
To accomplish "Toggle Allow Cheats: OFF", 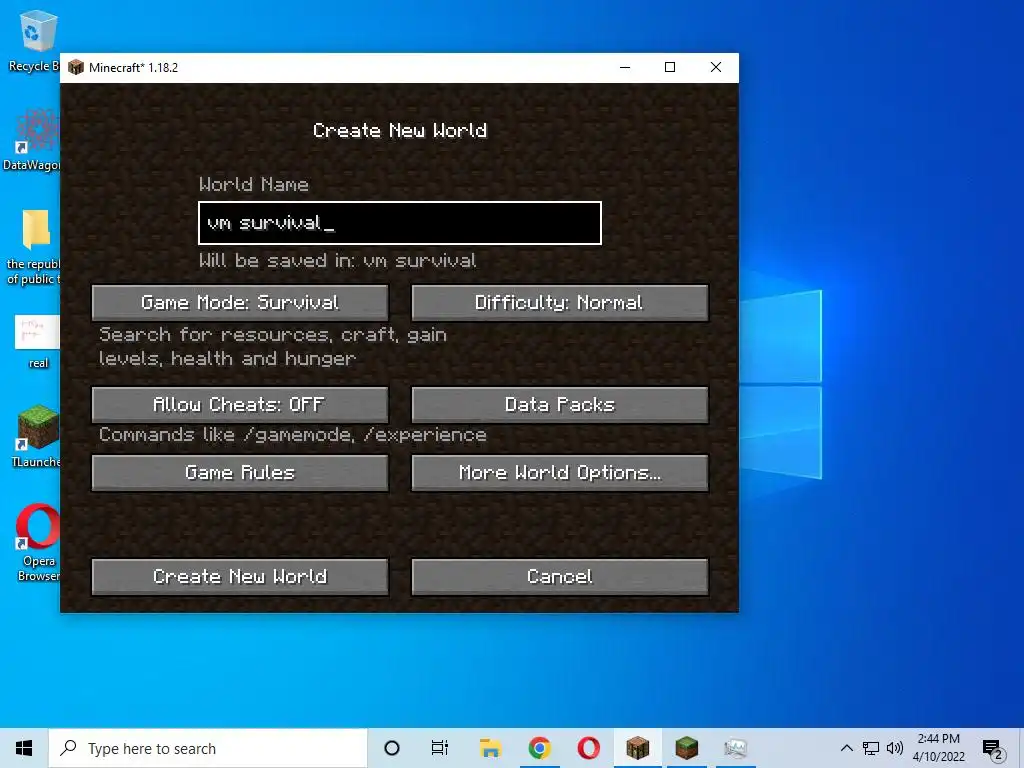I will pyautogui.click(x=240, y=404).
